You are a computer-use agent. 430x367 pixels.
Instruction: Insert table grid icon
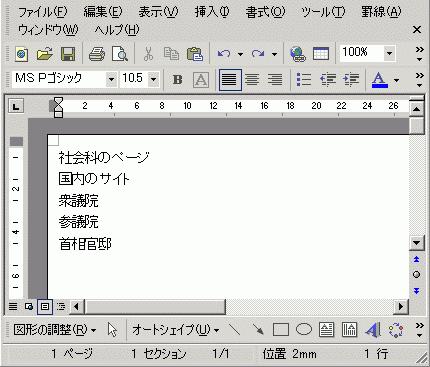click(x=321, y=54)
